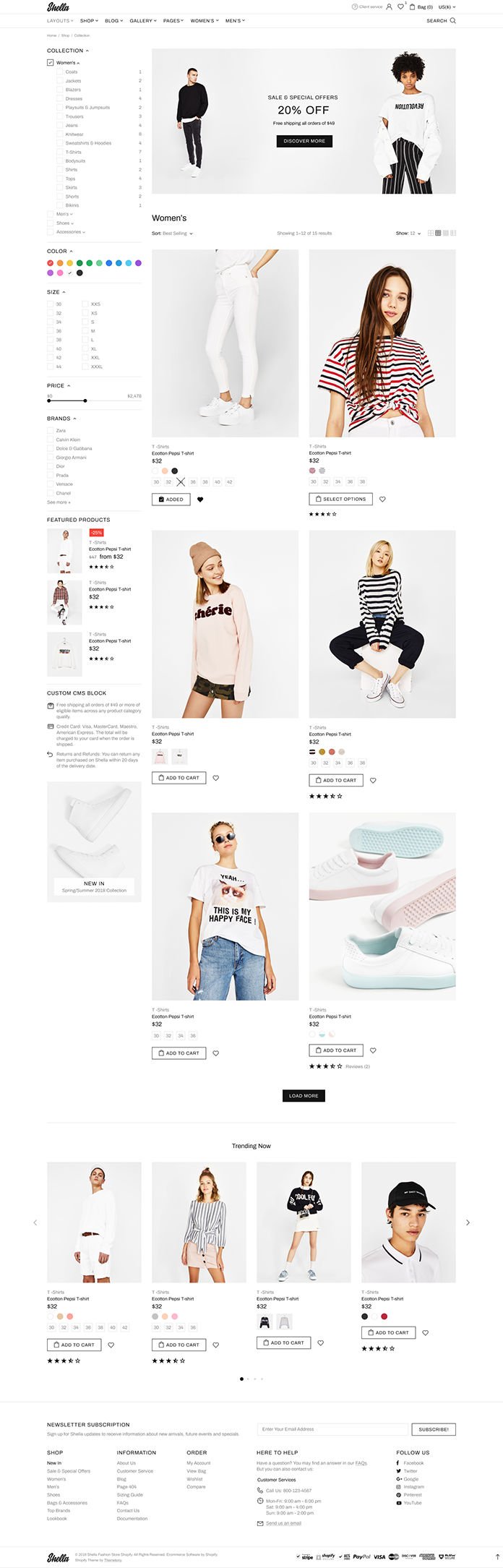
Task: Select the red color swatch filter
Action: click(51, 263)
